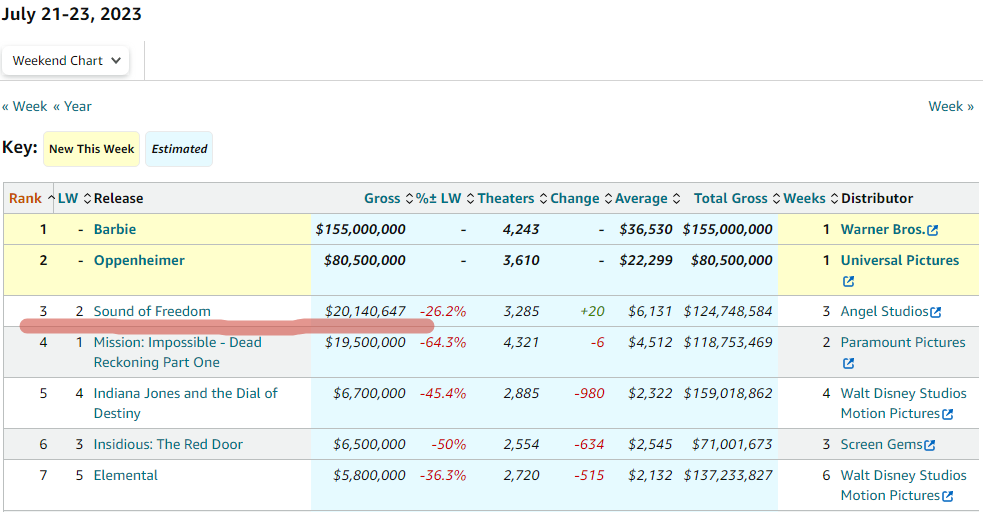The width and height of the screenshot is (983, 512).
Task: Go to previous year link
Action: [x=72, y=107]
